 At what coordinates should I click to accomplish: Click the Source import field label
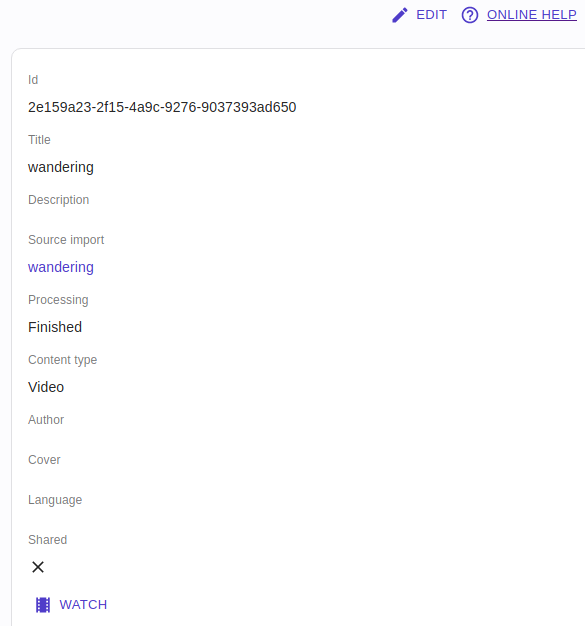click(66, 240)
